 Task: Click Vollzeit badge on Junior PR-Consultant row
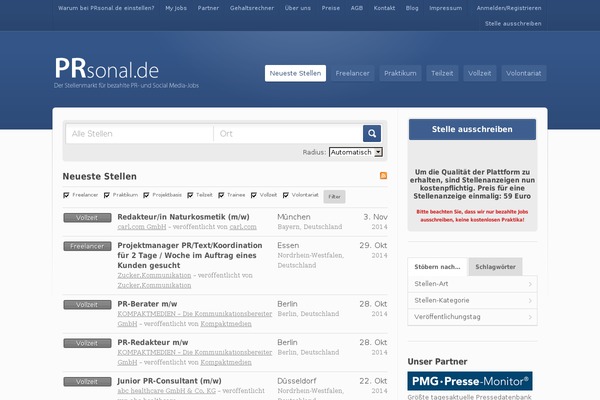click(87, 382)
